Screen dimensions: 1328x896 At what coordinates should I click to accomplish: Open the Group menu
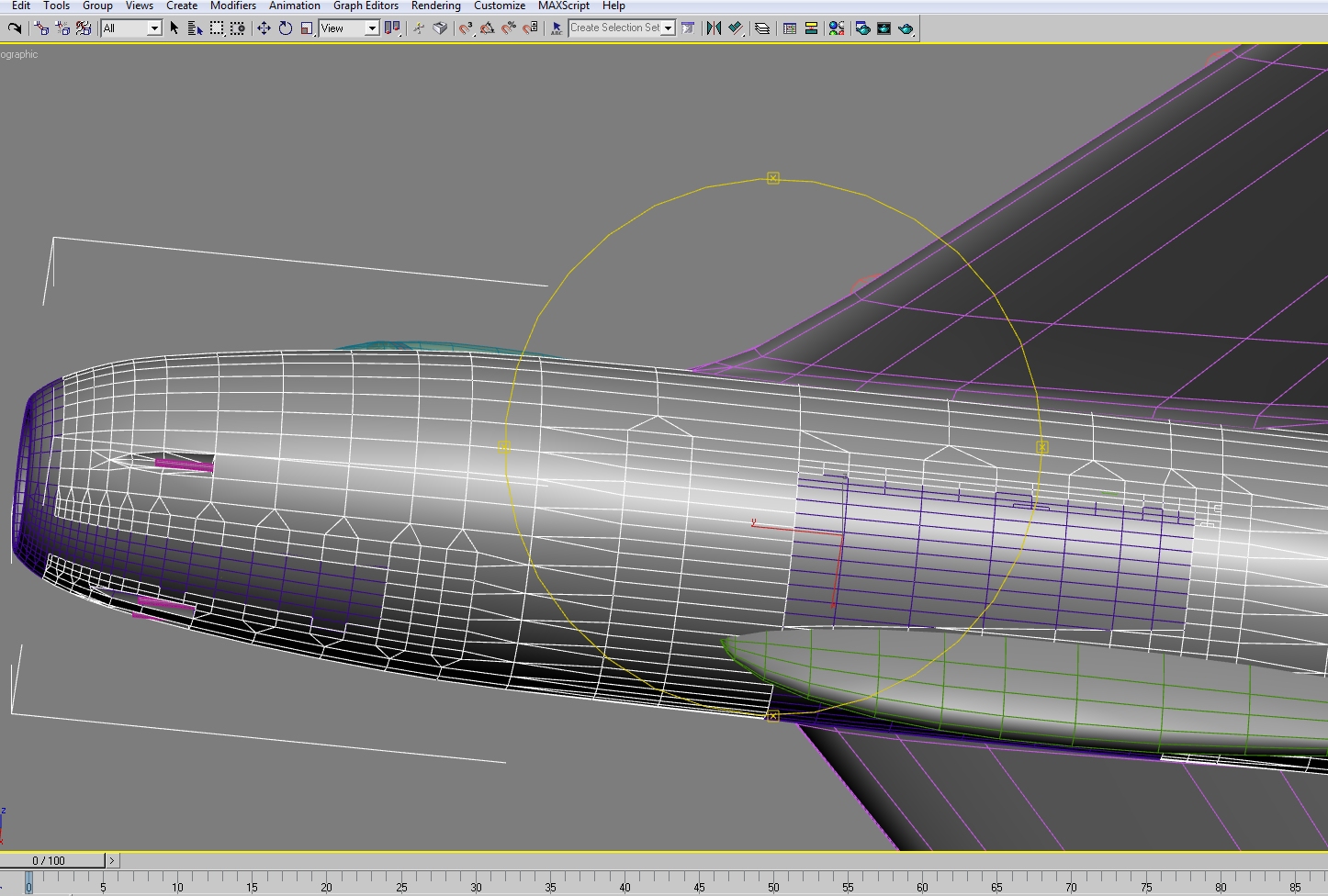(97, 6)
